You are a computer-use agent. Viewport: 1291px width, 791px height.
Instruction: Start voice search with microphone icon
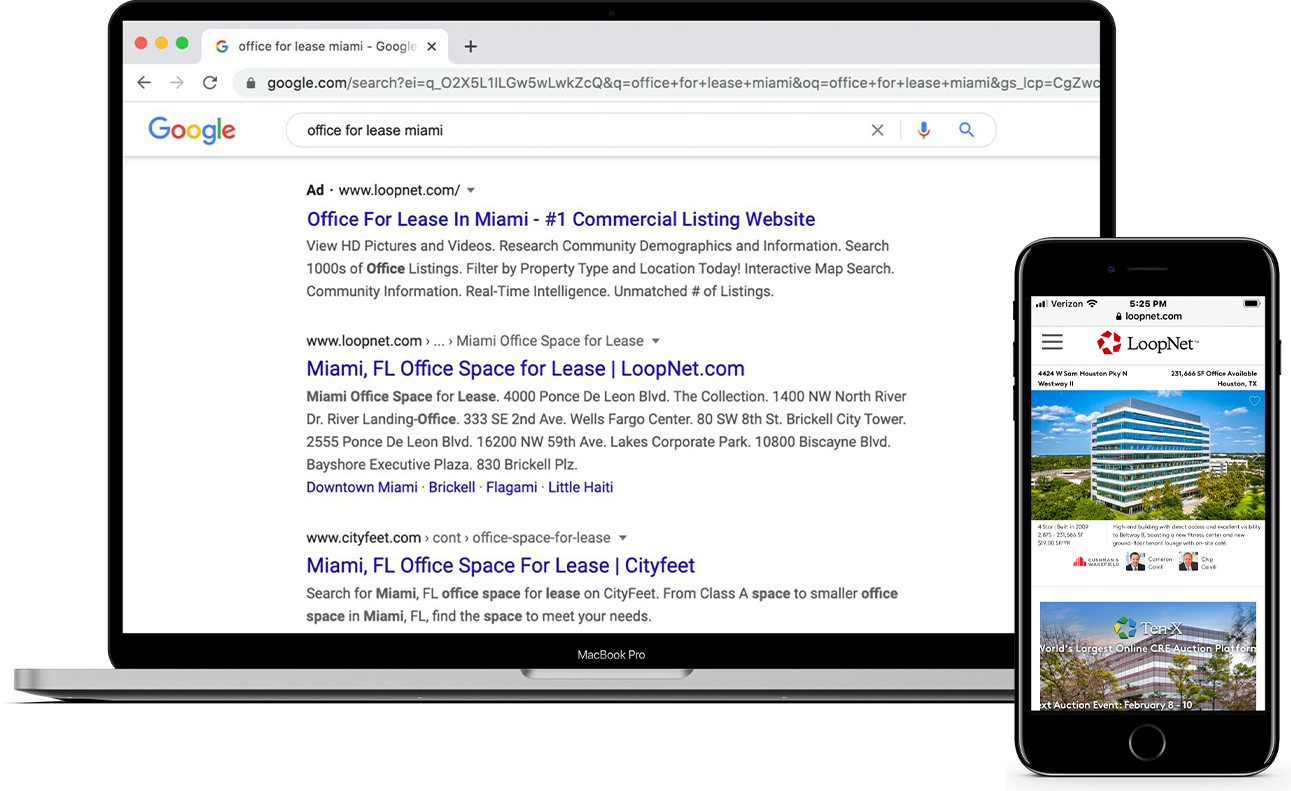tap(923, 130)
